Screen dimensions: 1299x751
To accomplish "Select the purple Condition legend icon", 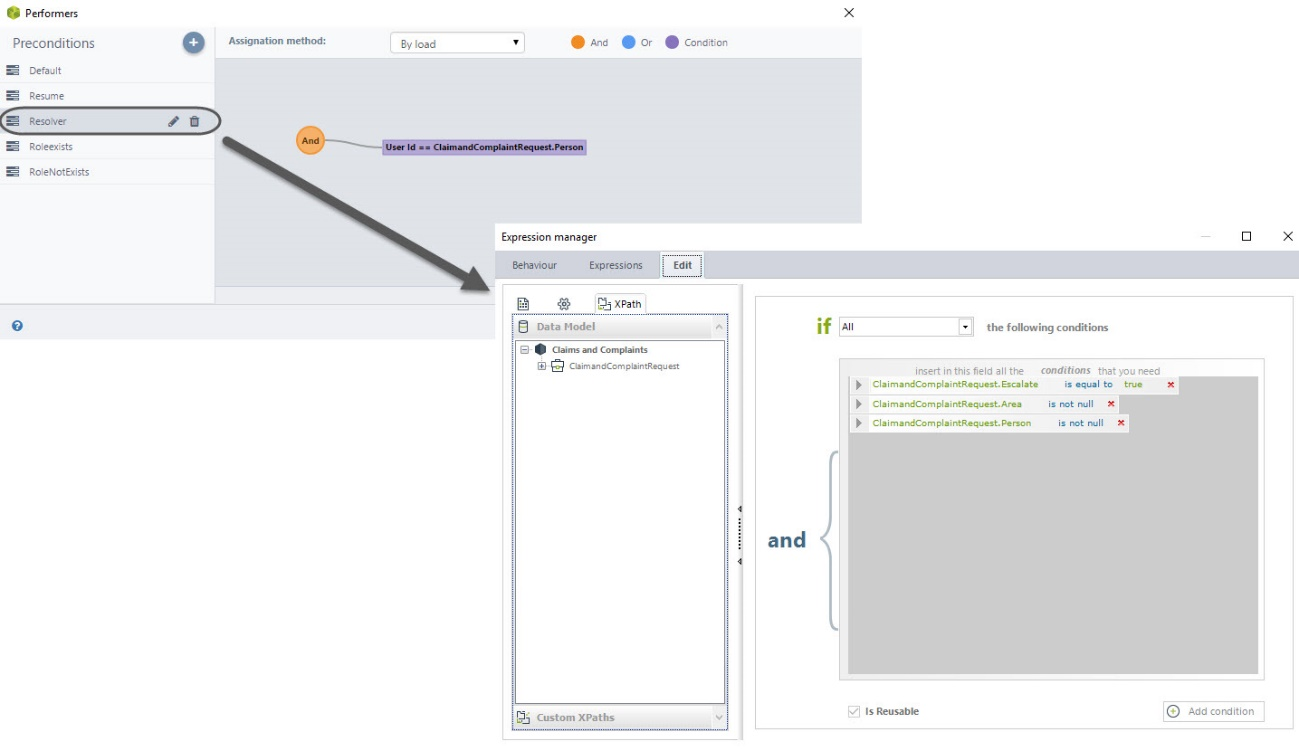I will click(672, 42).
